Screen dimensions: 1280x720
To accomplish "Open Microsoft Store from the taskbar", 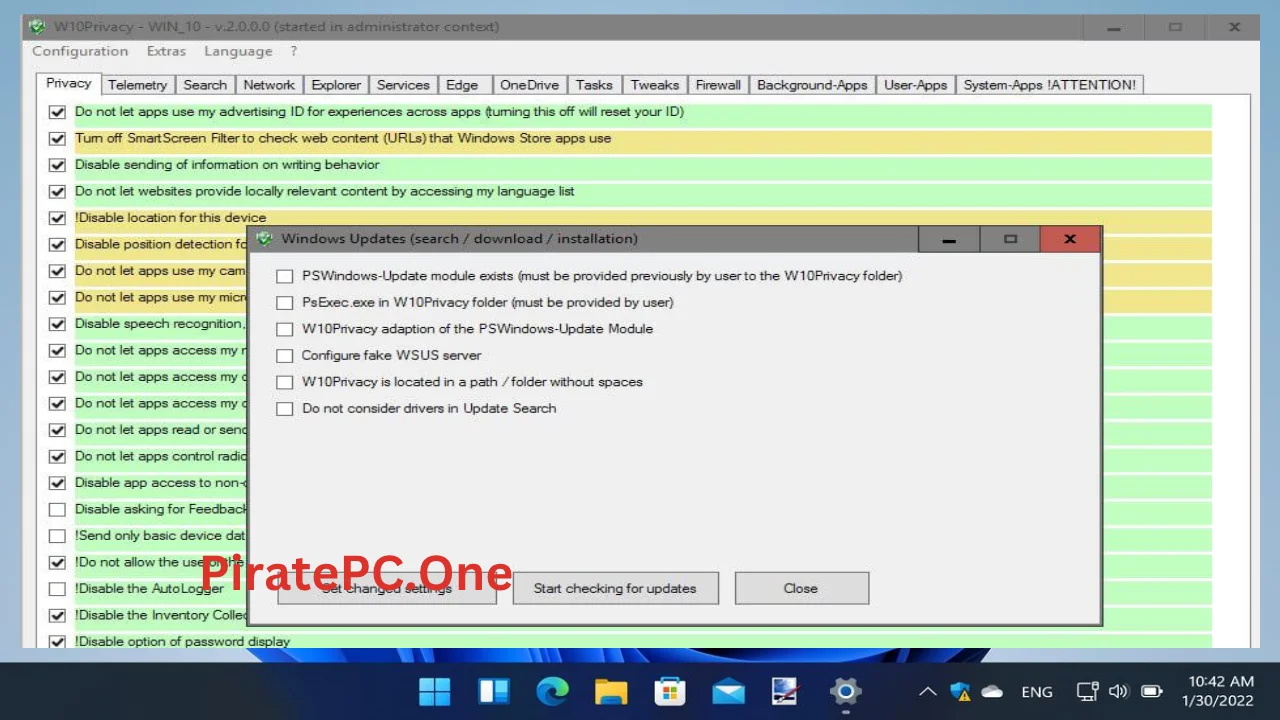I will [669, 691].
